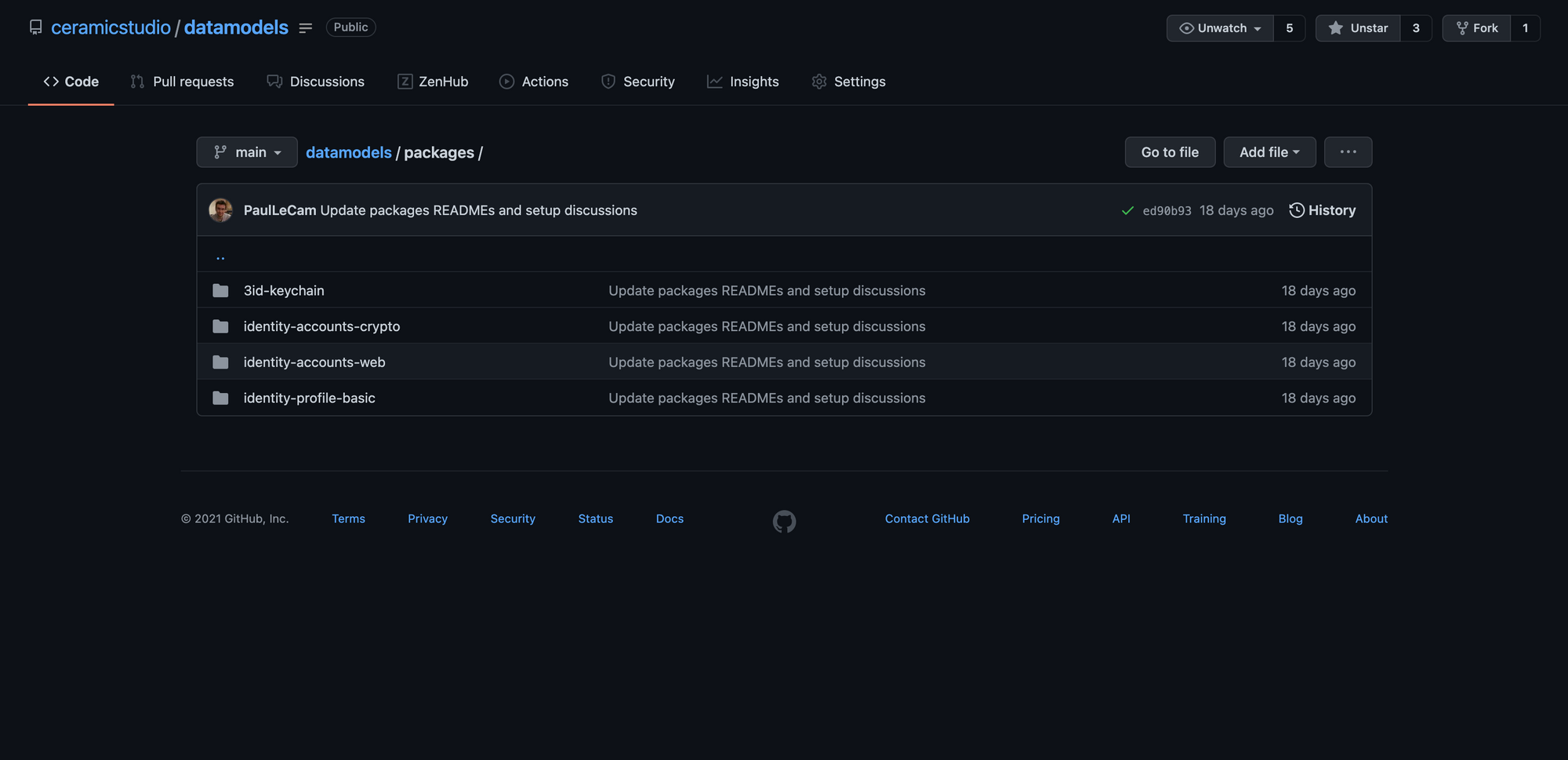Image resolution: width=1568 pixels, height=760 pixels.
Task: Open the Blog footer link
Action: click(1290, 518)
